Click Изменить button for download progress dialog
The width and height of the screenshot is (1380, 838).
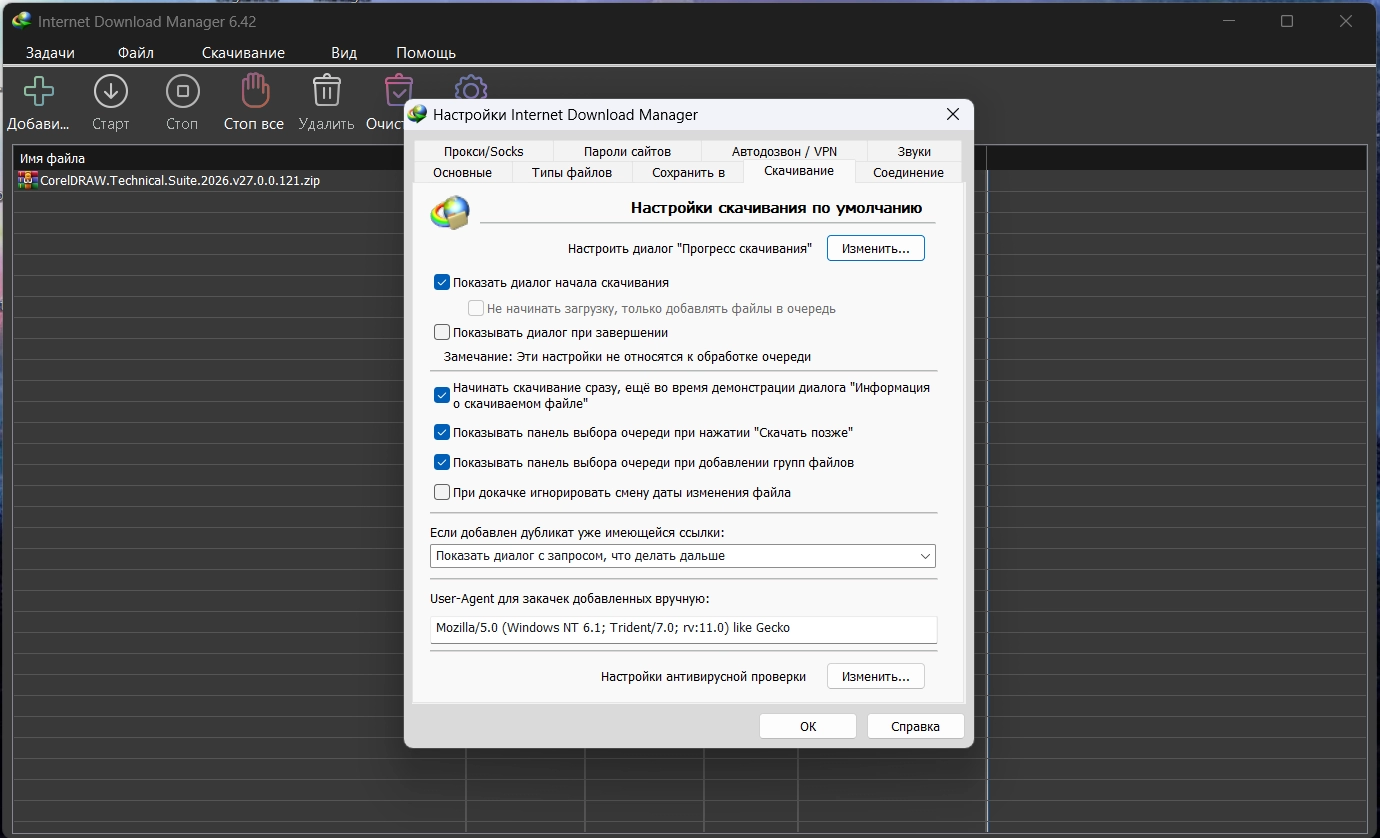(x=876, y=248)
